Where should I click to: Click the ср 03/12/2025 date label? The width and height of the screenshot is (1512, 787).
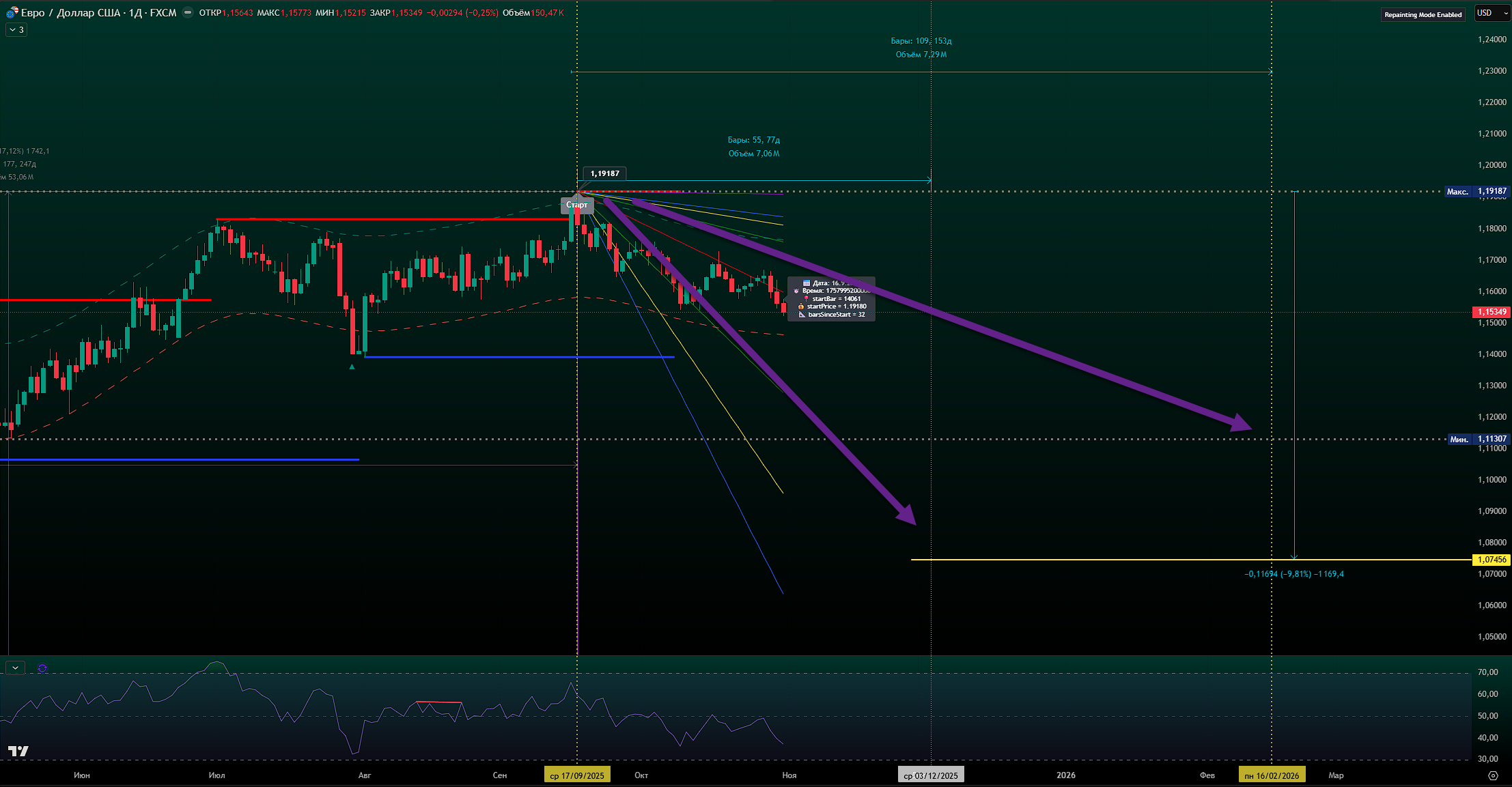930,775
